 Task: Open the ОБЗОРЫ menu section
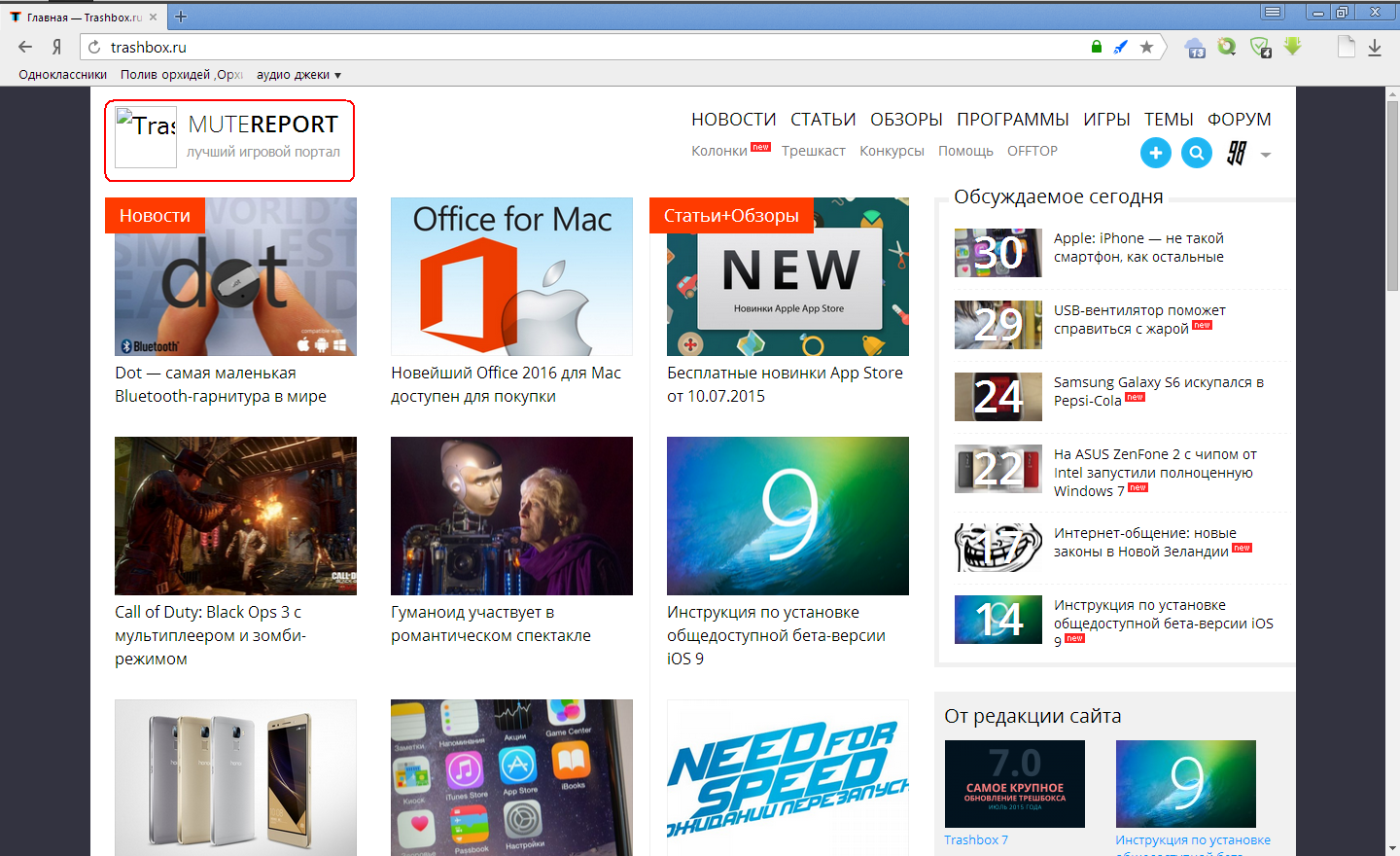(x=906, y=119)
